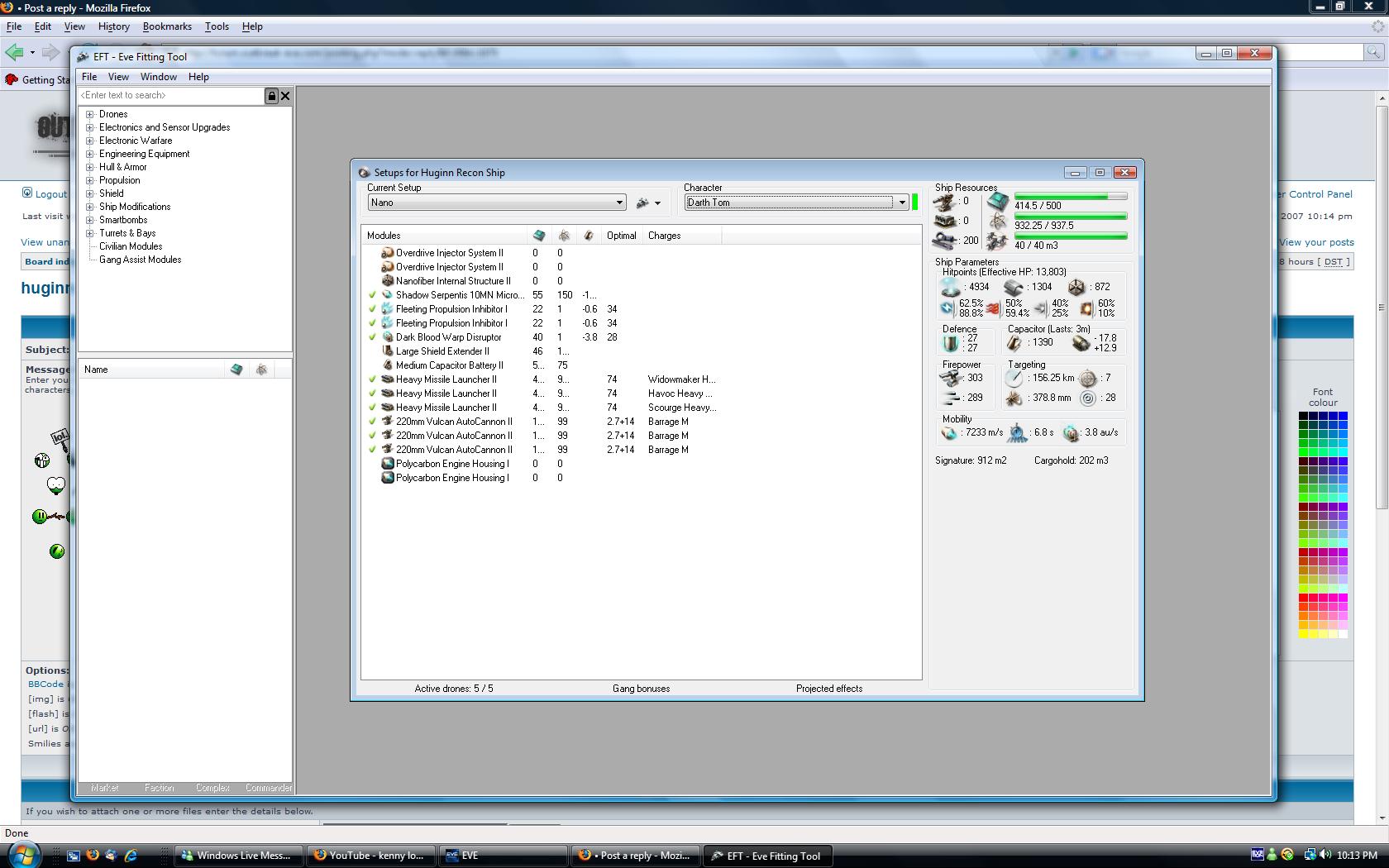Toggle the launcher loaded with Scourge Heavy charges
This screenshot has height=868, width=1389.
(372, 408)
